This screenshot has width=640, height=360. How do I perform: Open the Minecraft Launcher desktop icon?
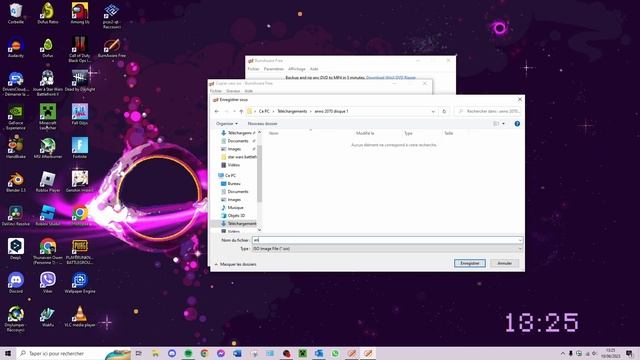coord(48,117)
